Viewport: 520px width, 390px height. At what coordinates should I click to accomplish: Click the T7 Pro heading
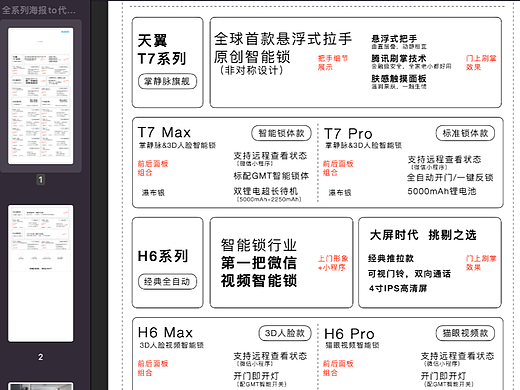tap(348, 134)
